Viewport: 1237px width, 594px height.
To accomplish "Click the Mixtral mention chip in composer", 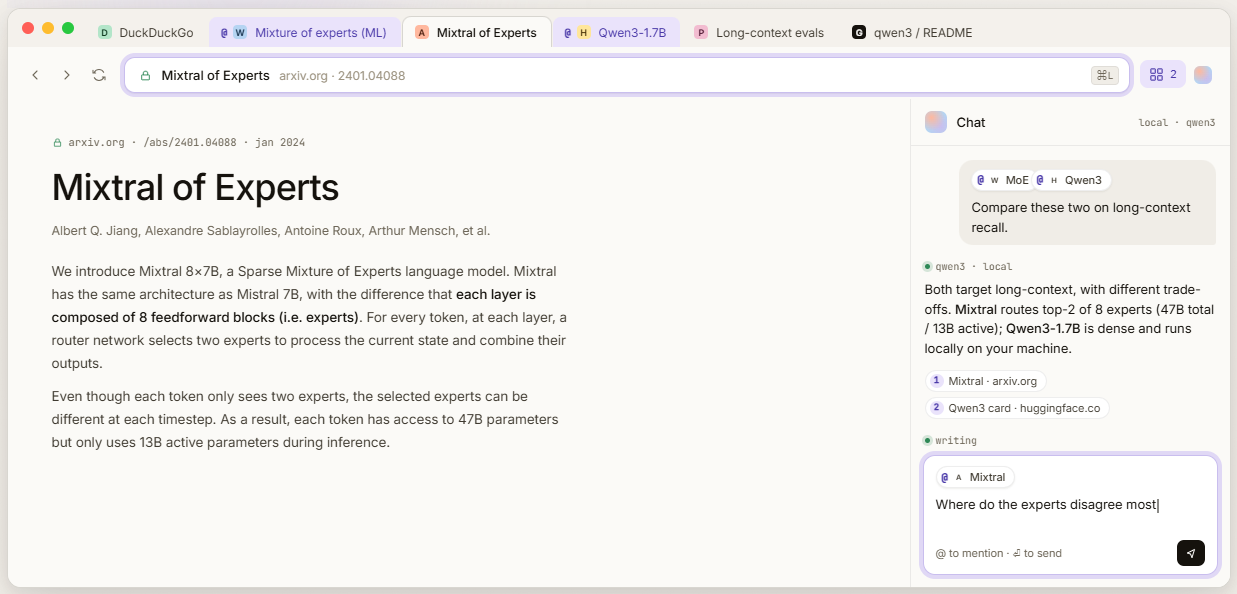I will [x=975, y=477].
